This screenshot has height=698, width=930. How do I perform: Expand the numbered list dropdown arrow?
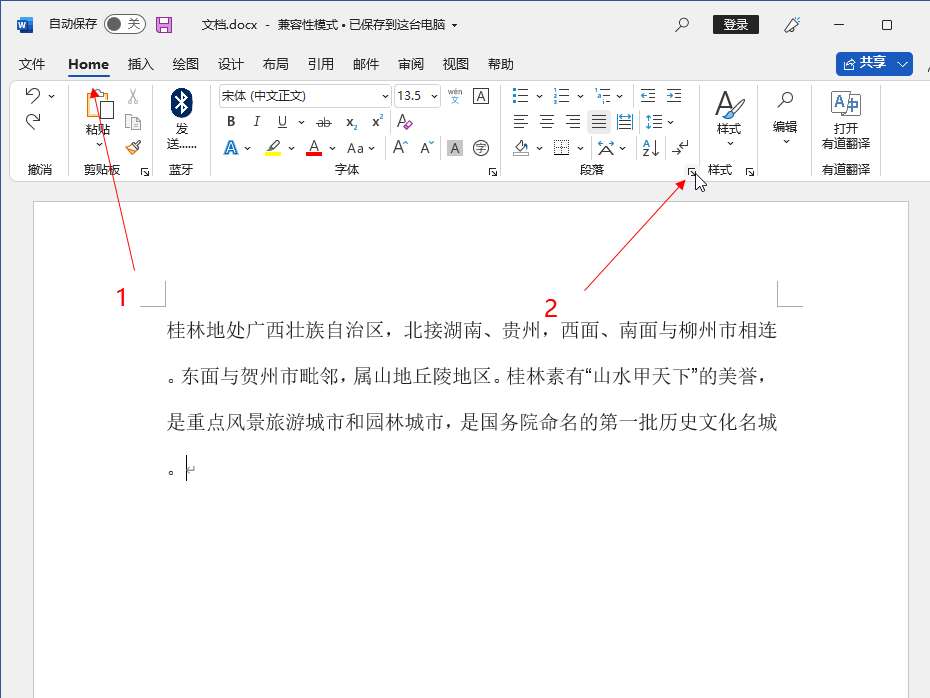click(x=580, y=96)
